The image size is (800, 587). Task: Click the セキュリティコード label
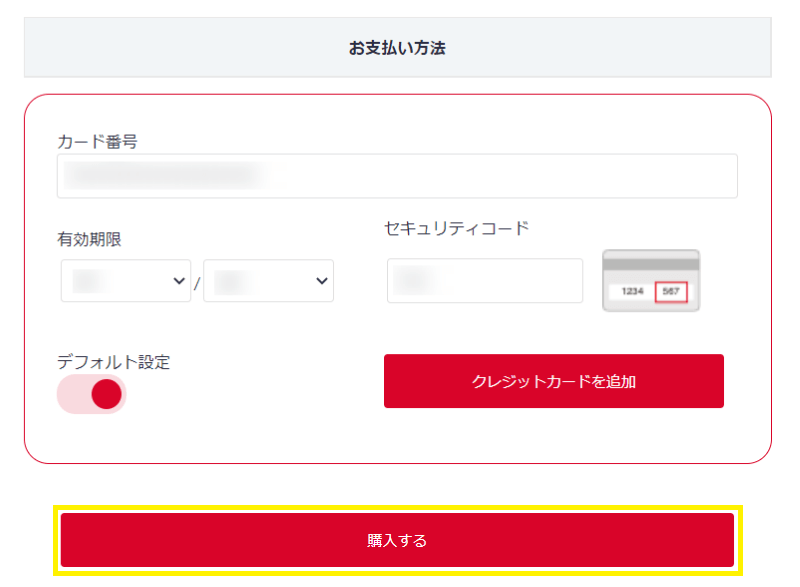[457, 228]
